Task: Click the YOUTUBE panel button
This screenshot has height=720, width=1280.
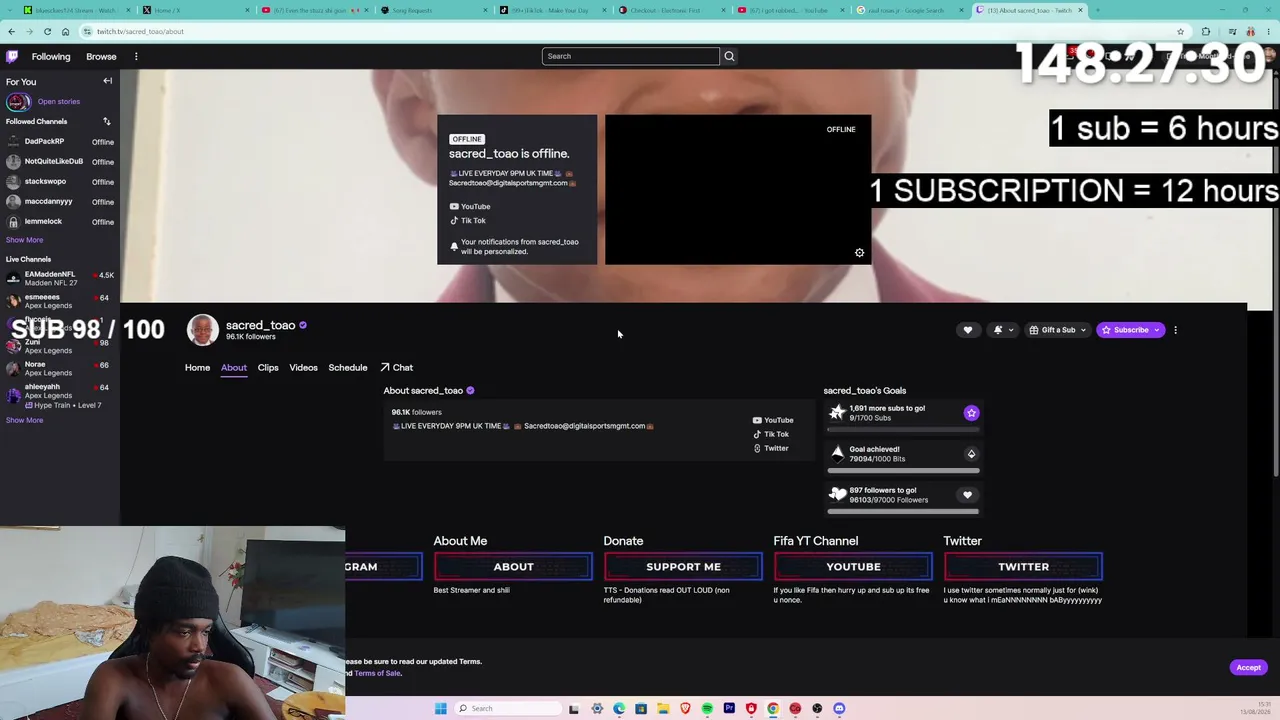Action: (x=853, y=567)
